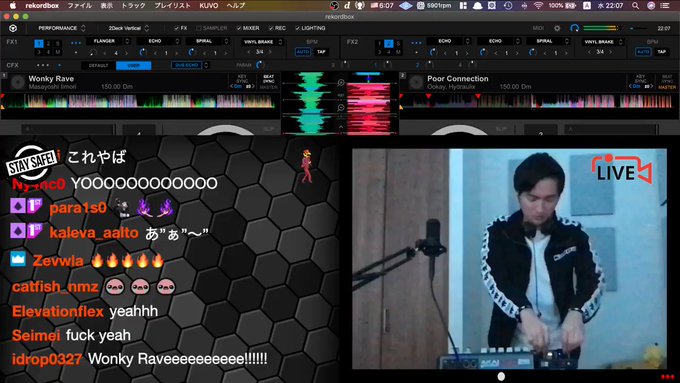This screenshot has height=383, width=680.
Task: Click the waveform zoom-out magnifier icon
Action: coord(341,108)
